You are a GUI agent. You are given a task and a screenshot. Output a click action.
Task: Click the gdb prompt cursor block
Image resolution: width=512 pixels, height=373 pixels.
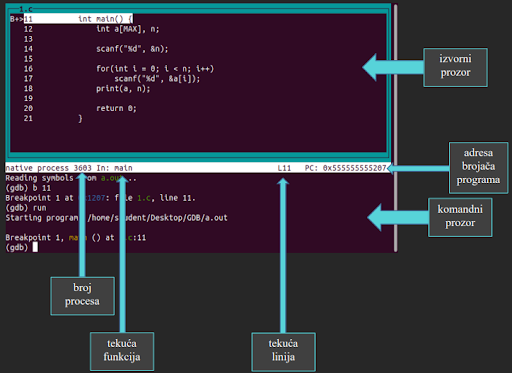[35, 247]
